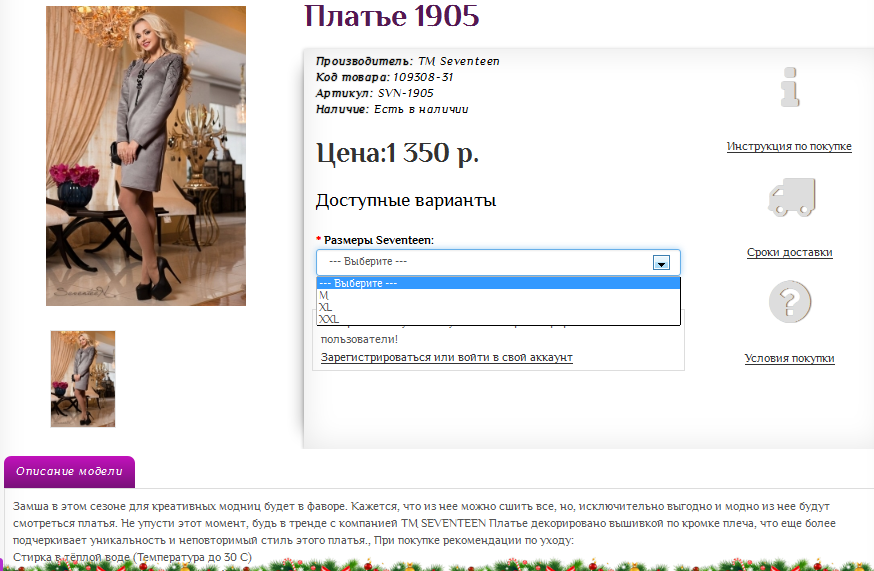The image size is (874, 571).
Task: Click the Производитель: TM Seventeen text
Action: point(407,61)
